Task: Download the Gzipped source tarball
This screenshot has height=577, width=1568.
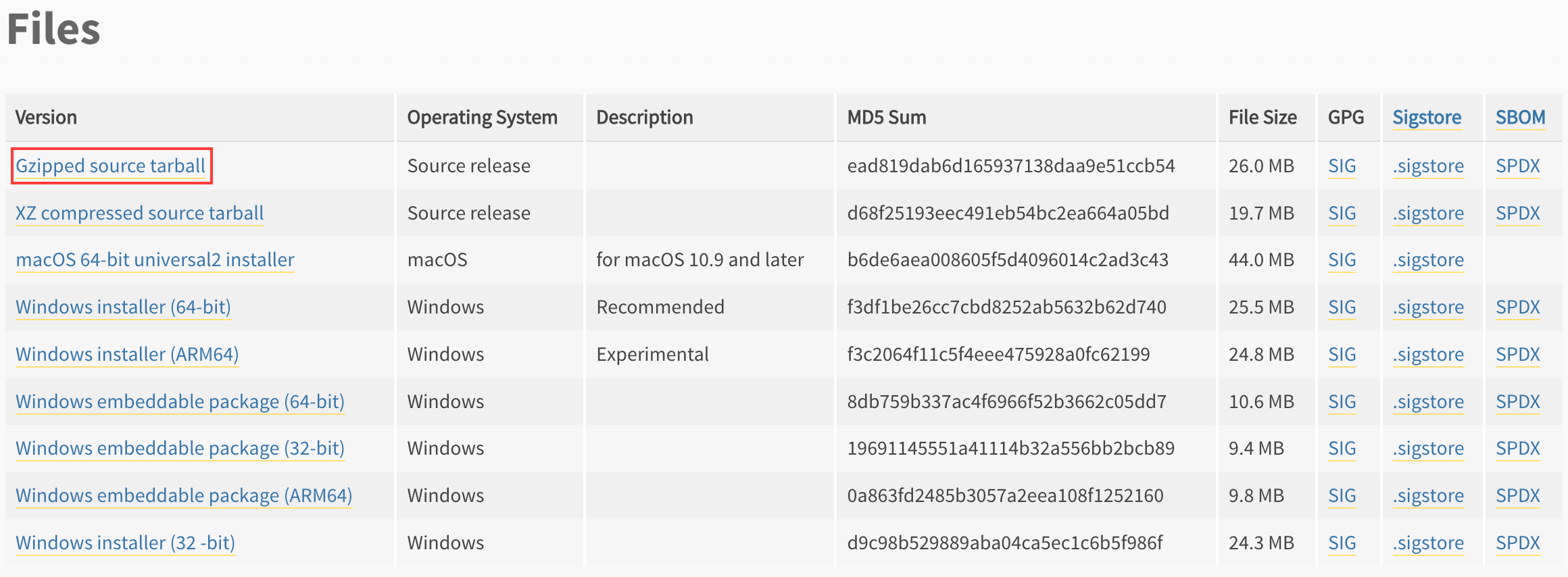Action: (110, 166)
